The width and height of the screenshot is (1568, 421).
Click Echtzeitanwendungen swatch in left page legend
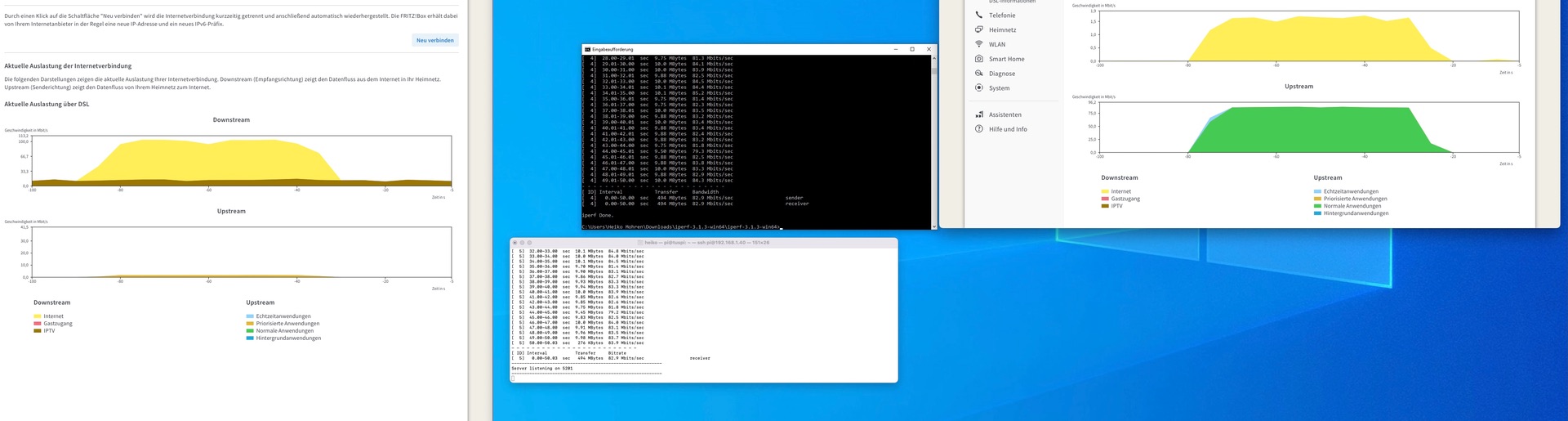pos(250,316)
